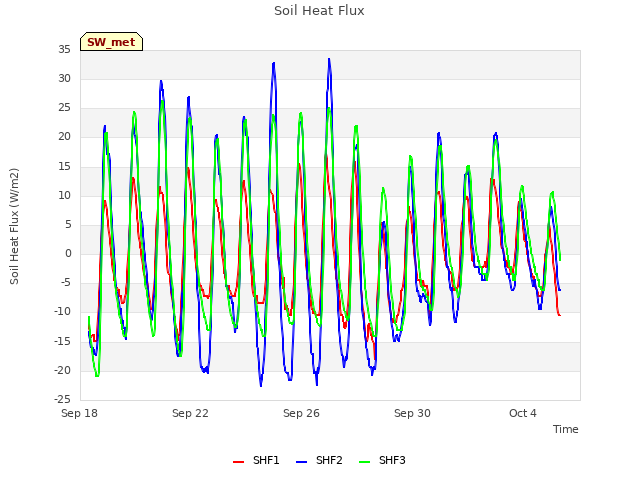Toggle the SHF1 legend entry
The height and width of the screenshot is (480, 640).
(x=256, y=460)
